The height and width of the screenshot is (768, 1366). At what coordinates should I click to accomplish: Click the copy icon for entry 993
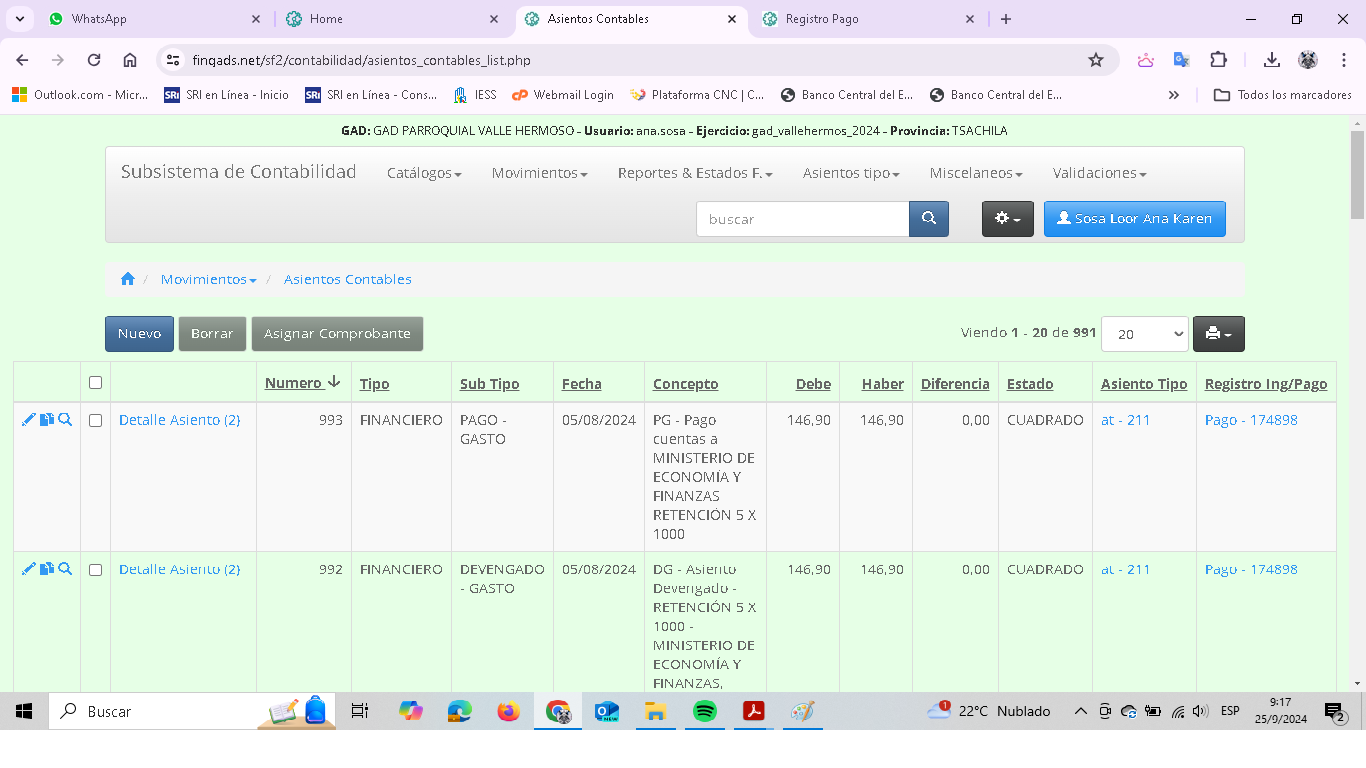[x=47, y=420]
